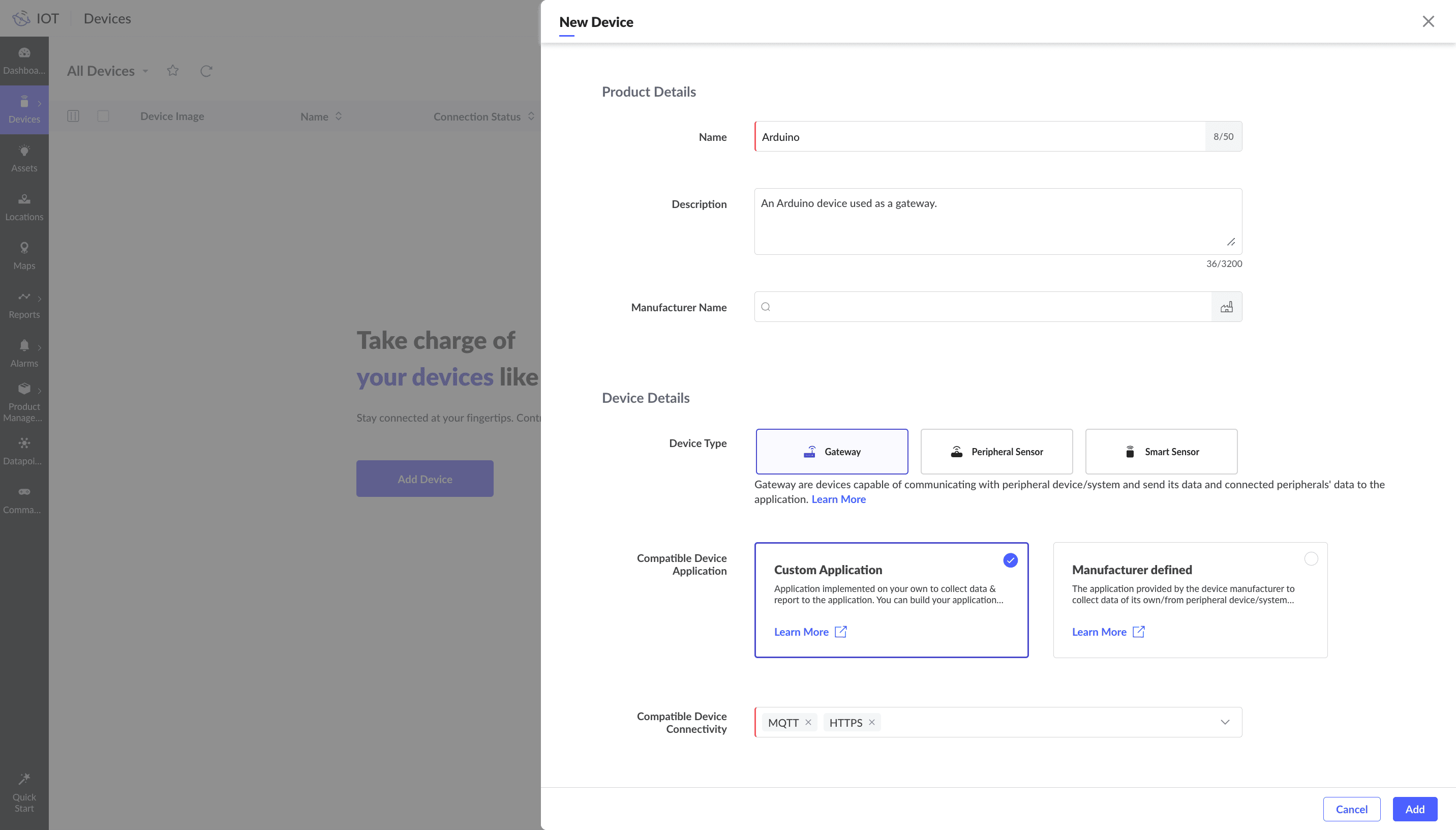
Task: Open Product Management sidebar menu
Action: (x=24, y=402)
